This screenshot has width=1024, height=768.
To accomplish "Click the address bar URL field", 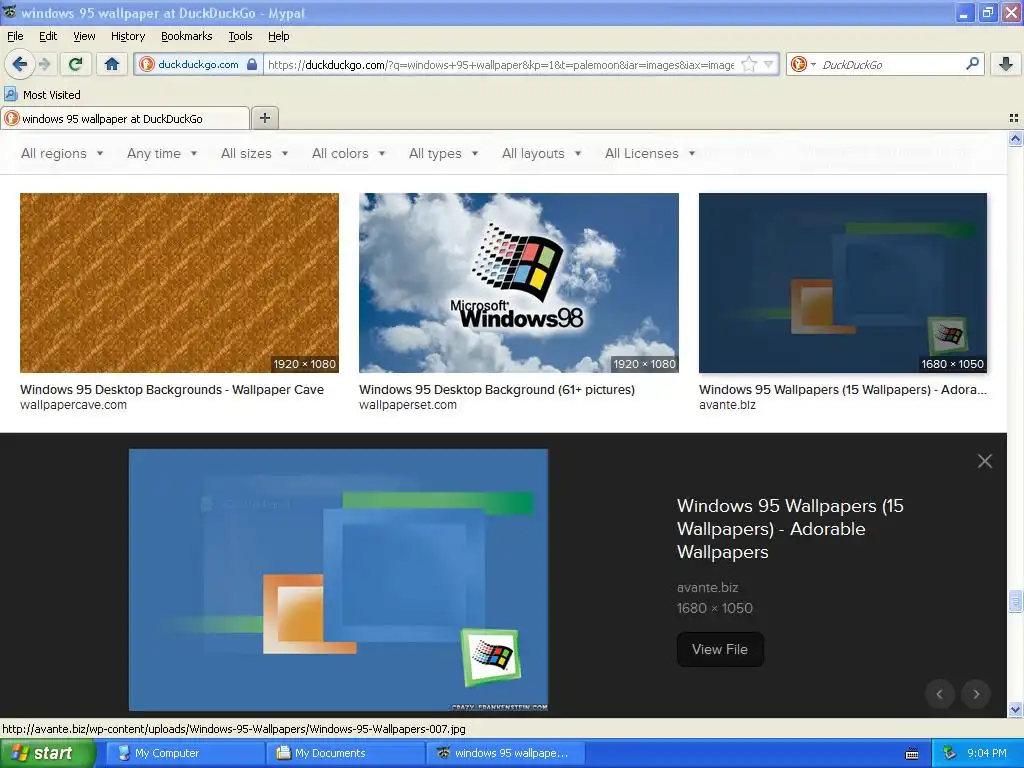I will [501, 64].
